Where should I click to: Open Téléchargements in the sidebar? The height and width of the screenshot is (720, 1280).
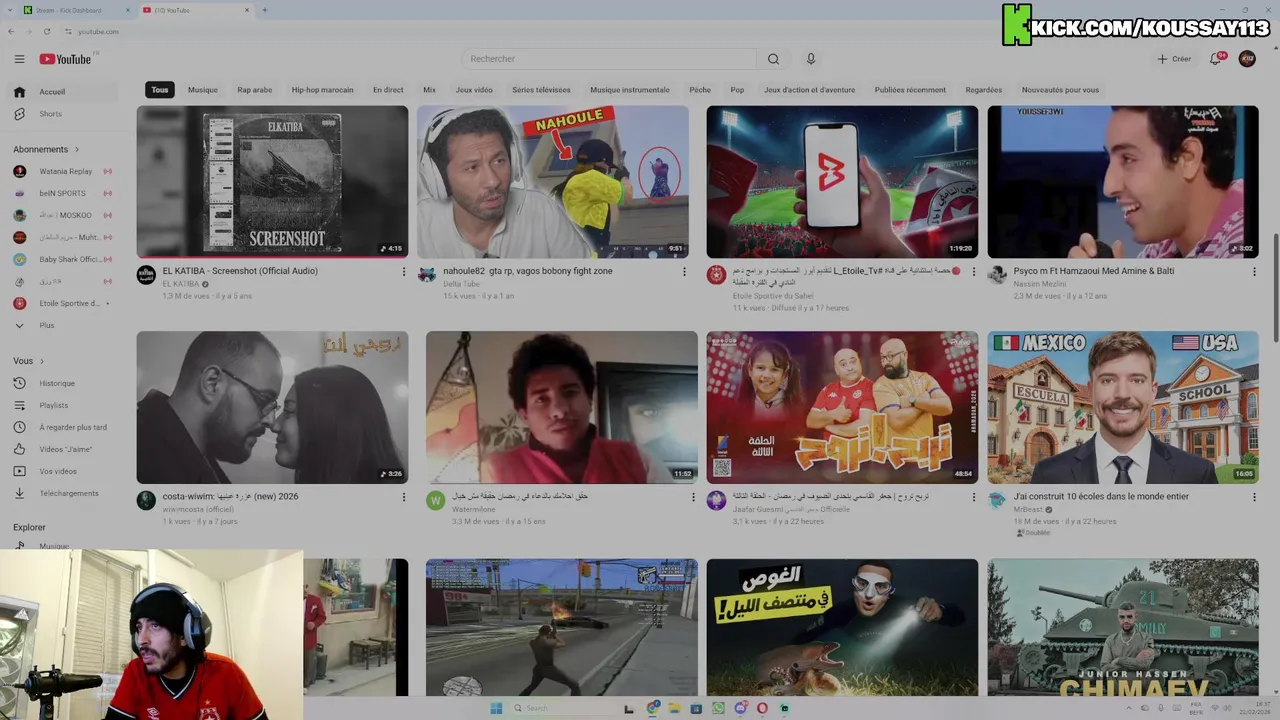[x=63, y=493]
